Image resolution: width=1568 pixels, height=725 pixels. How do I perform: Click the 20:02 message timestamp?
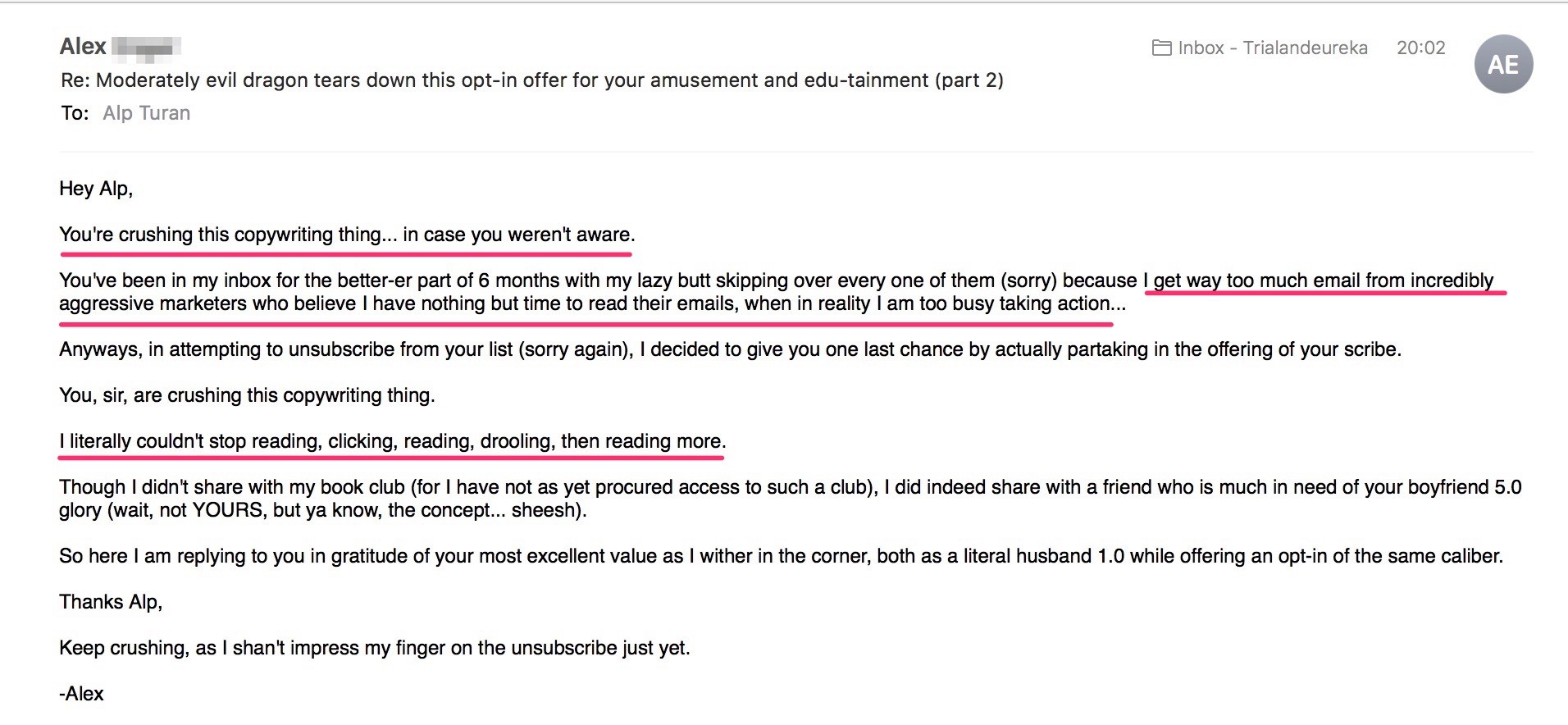tap(1420, 48)
